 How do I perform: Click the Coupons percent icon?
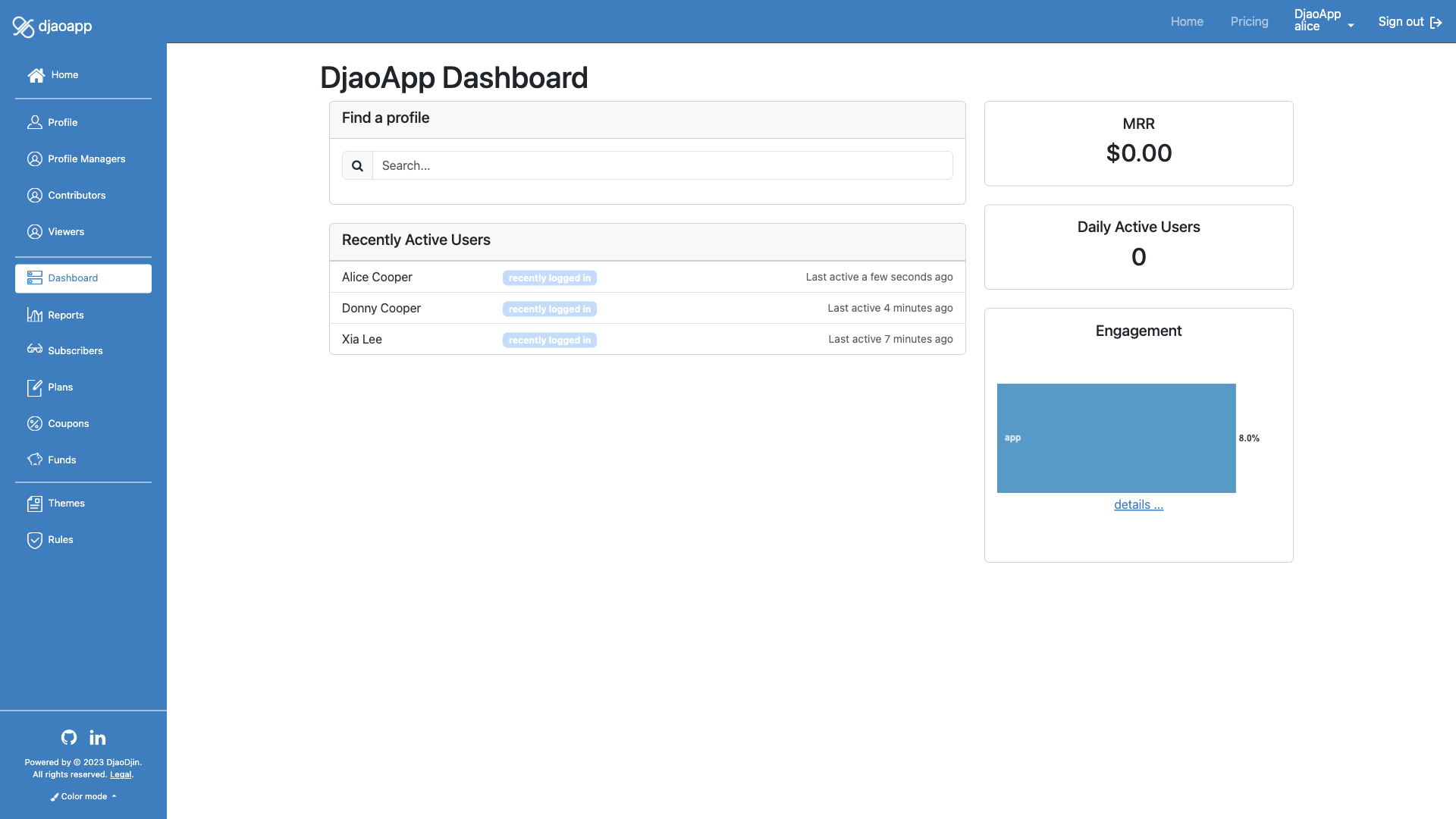coord(35,424)
